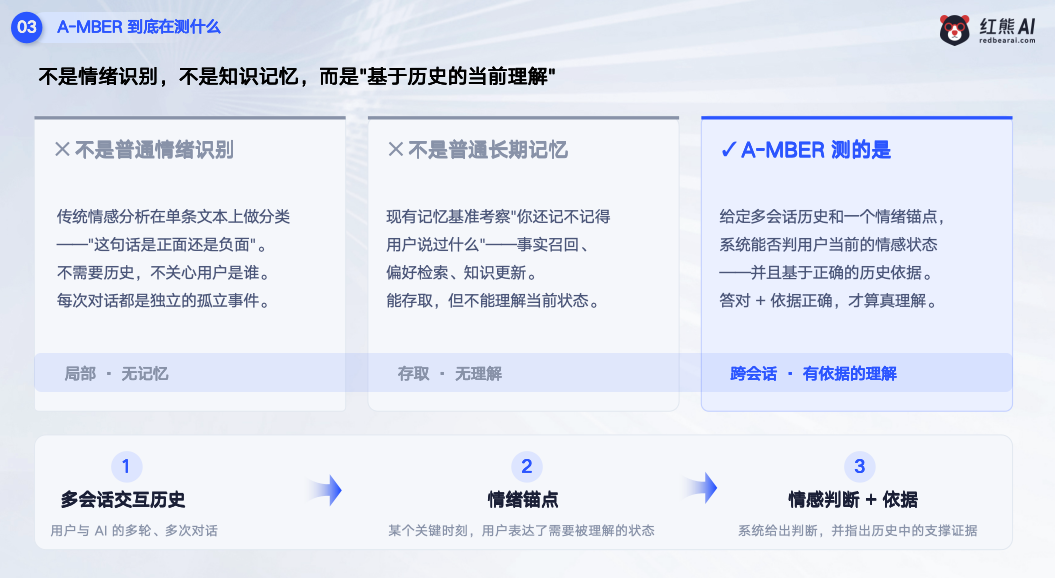Click the caption 用户与 AI 的多轮、多次对话
The height and width of the screenshot is (578, 1055).
click(x=134, y=530)
